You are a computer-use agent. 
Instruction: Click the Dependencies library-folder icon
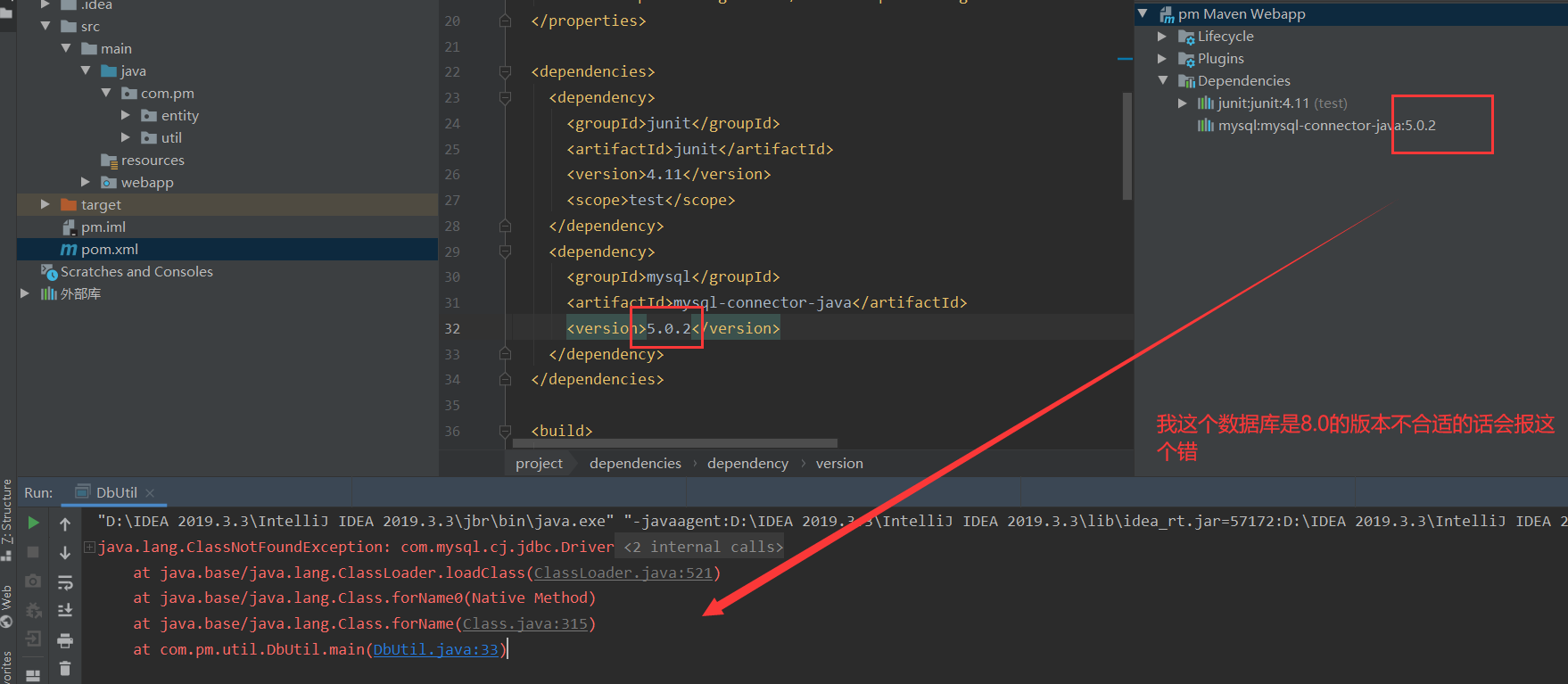[1186, 81]
